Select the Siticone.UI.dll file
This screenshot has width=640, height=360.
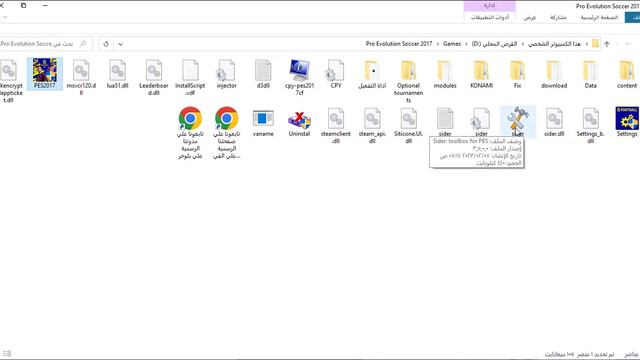[408, 125]
